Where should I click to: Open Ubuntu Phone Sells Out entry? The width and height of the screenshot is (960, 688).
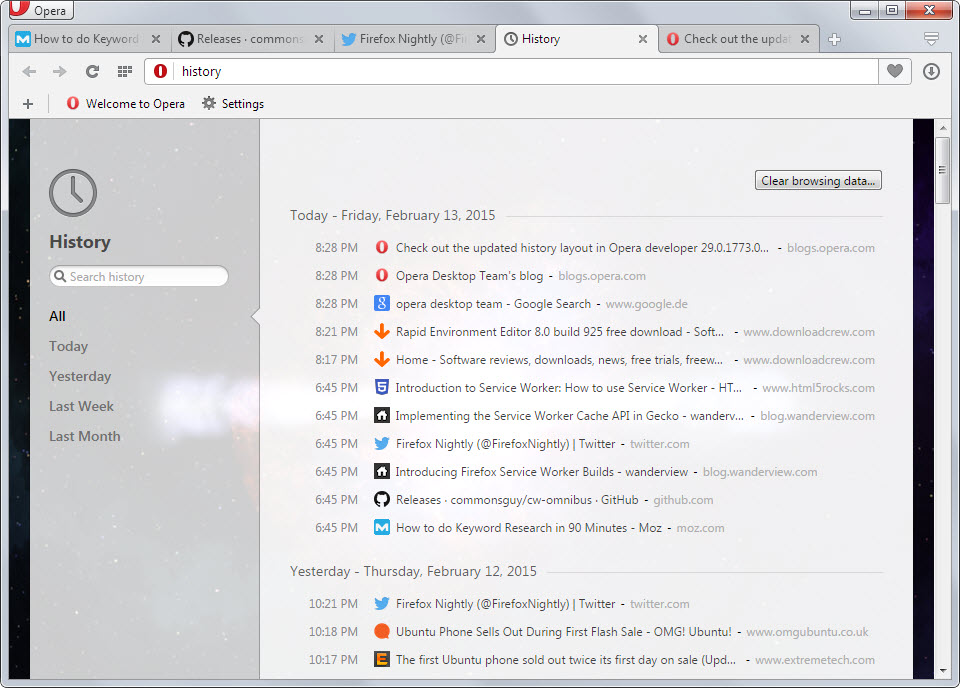(x=564, y=632)
